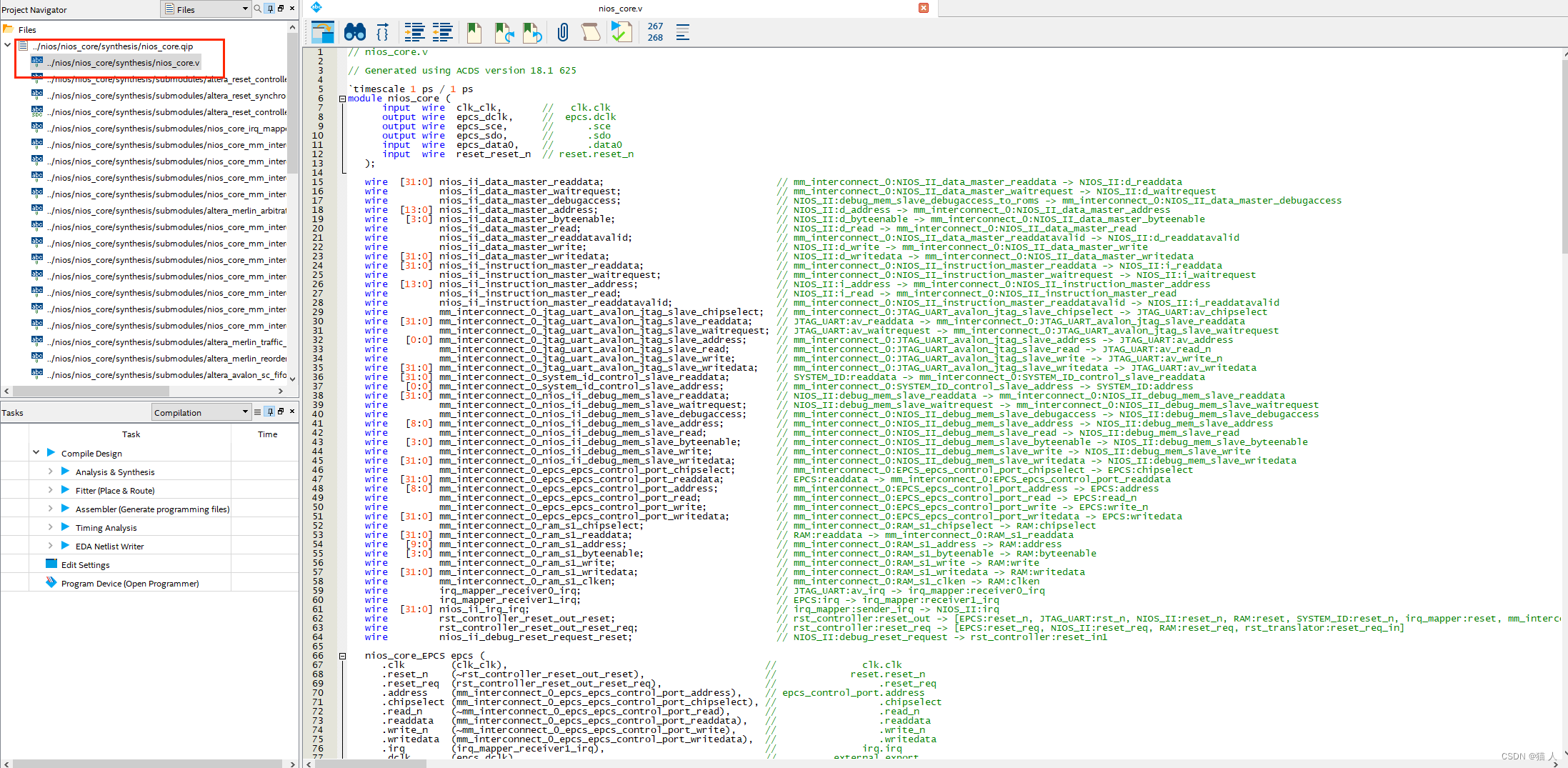Toggle line numbers with the 267/268 icon

(655, 32)
